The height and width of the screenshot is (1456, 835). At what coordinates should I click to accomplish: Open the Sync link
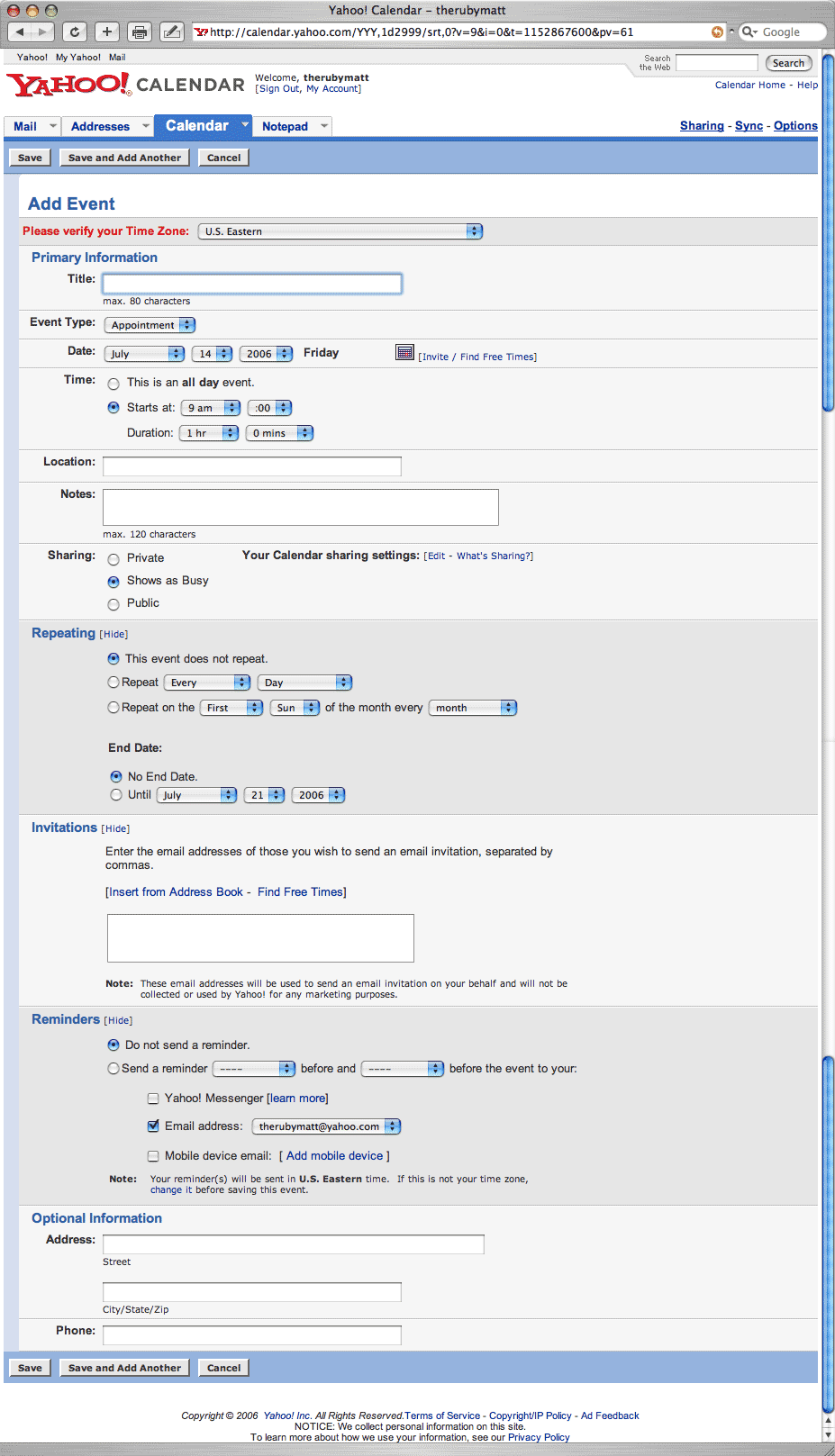click(749, 126)
